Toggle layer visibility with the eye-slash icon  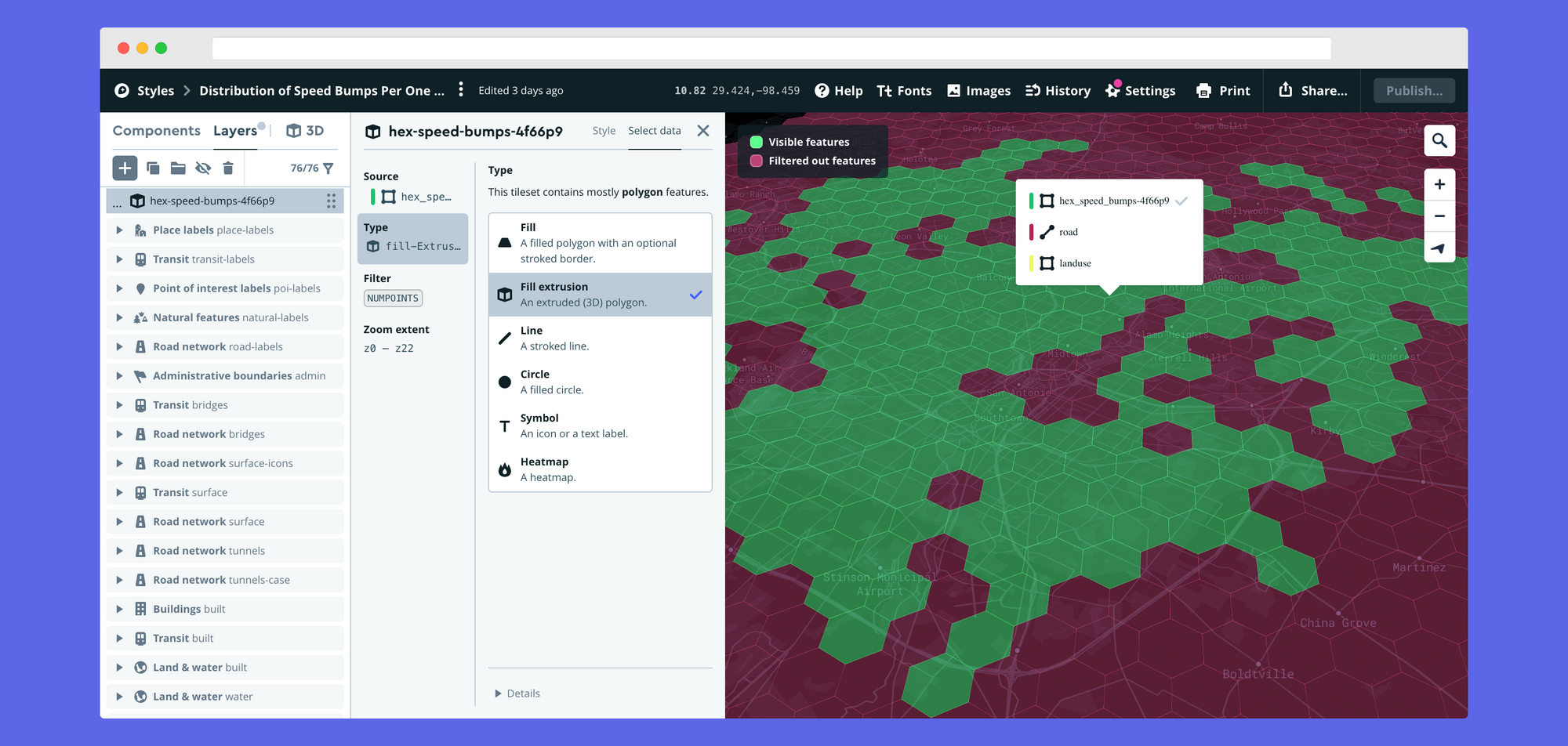point(203,168)
